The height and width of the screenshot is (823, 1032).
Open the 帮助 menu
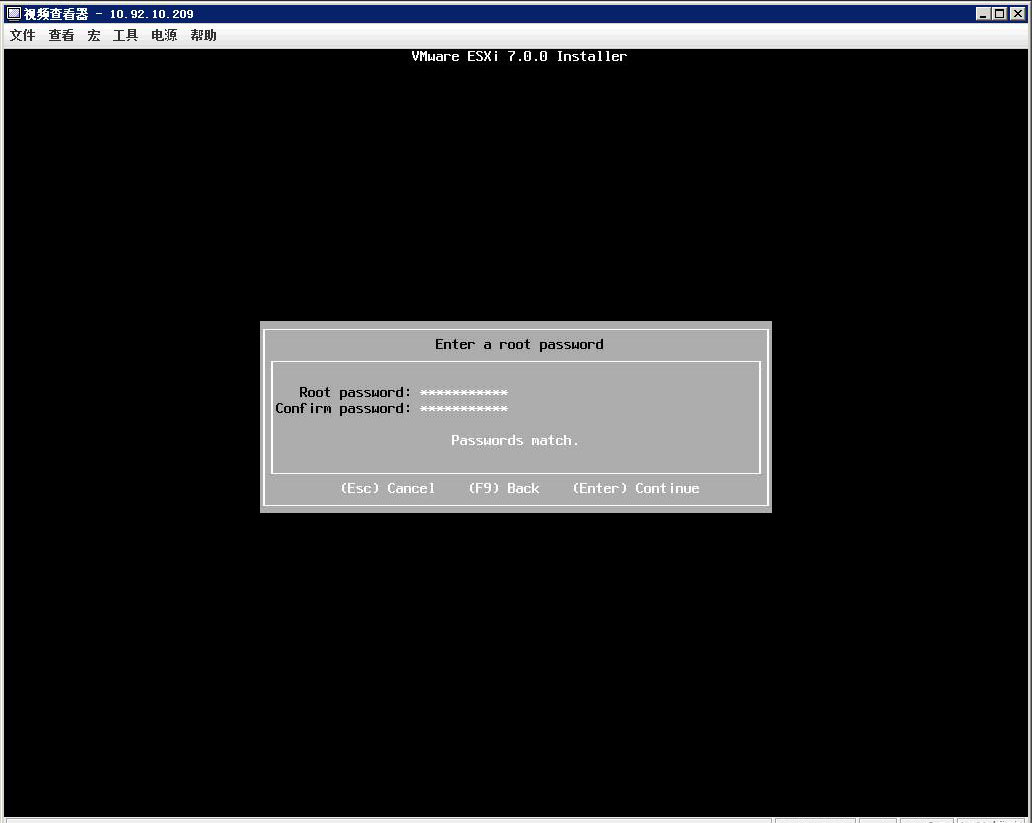click(x=203, y=36)
